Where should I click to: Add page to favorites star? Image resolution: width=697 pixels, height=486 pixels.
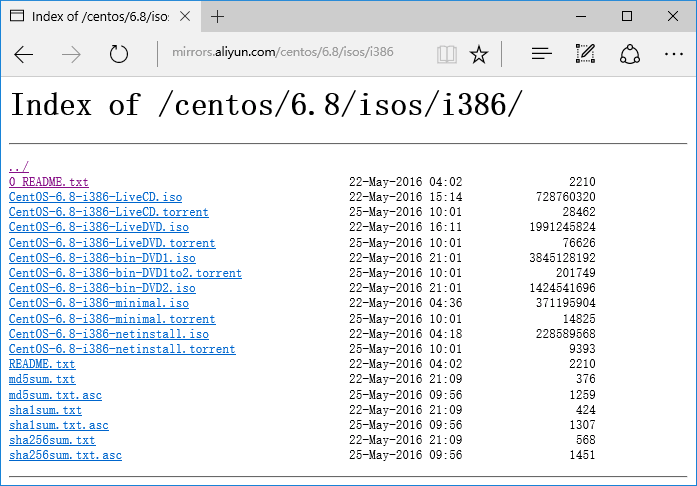pyautogui.click(x=479, y=55)
